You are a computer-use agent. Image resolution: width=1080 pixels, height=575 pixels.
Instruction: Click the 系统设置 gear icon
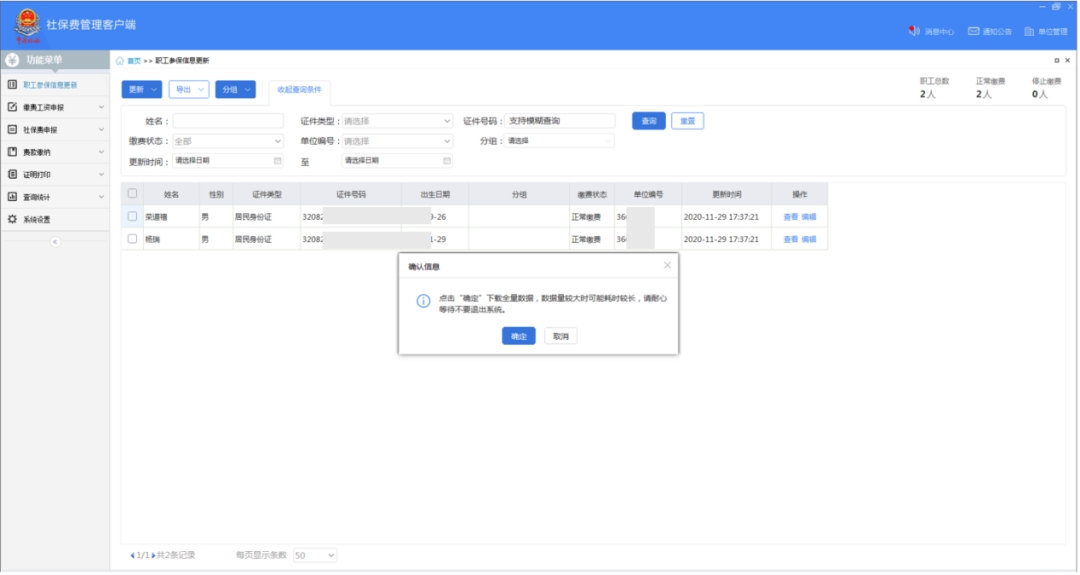point(12,219)
